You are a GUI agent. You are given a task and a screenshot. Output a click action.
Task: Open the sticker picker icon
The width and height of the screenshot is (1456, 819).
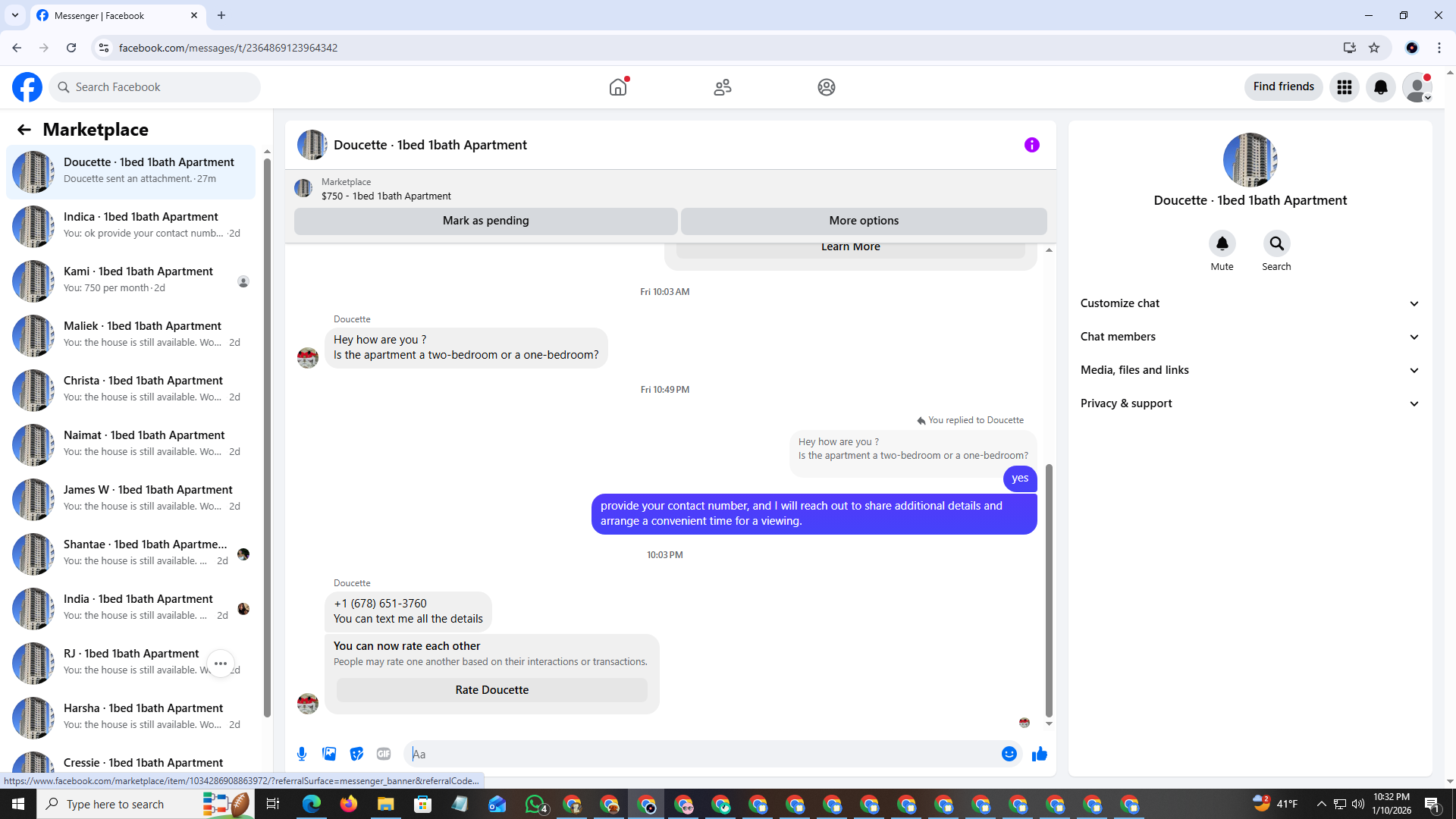click(x=356, y=754)
